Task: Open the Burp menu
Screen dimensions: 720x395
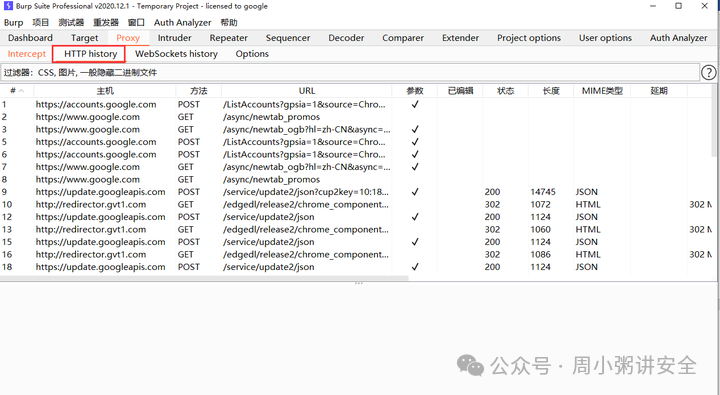Action: tap(13, 23)
